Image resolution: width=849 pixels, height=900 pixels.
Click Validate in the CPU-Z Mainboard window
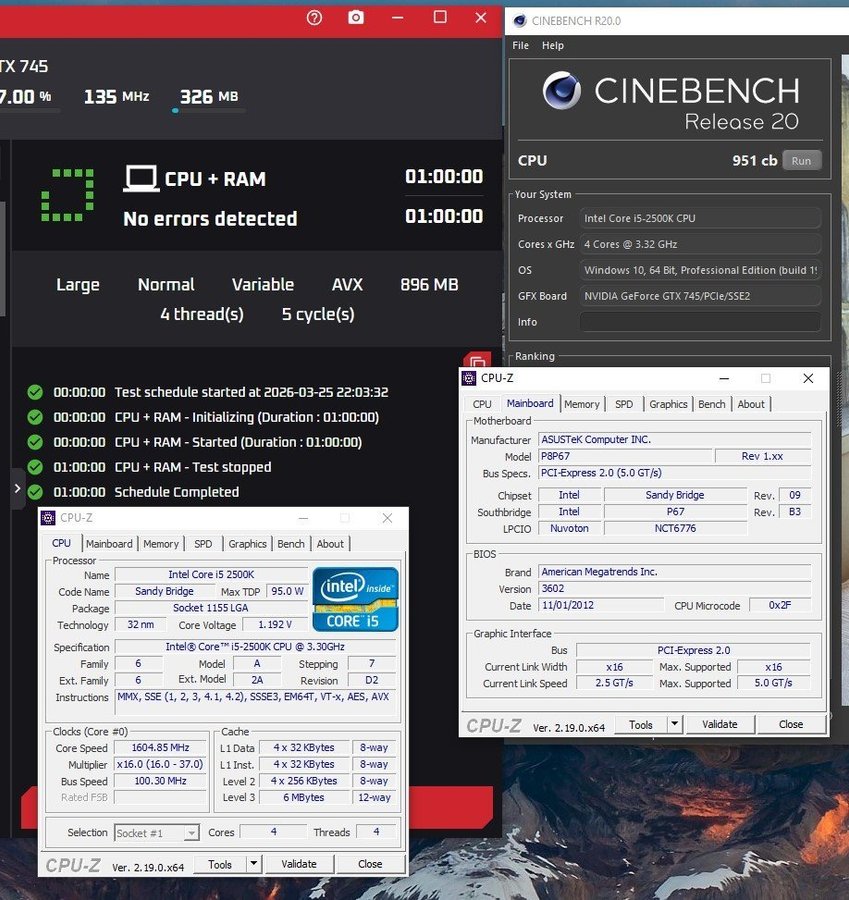(x=719, y=724)
